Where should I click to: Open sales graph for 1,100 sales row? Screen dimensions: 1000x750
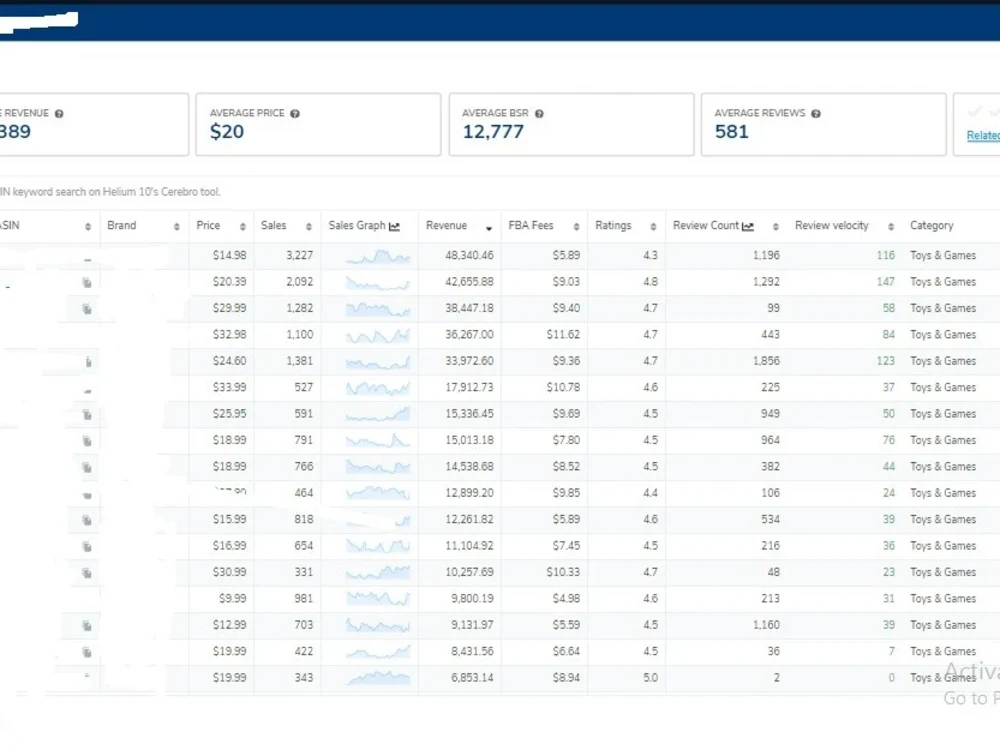[378, 335]
